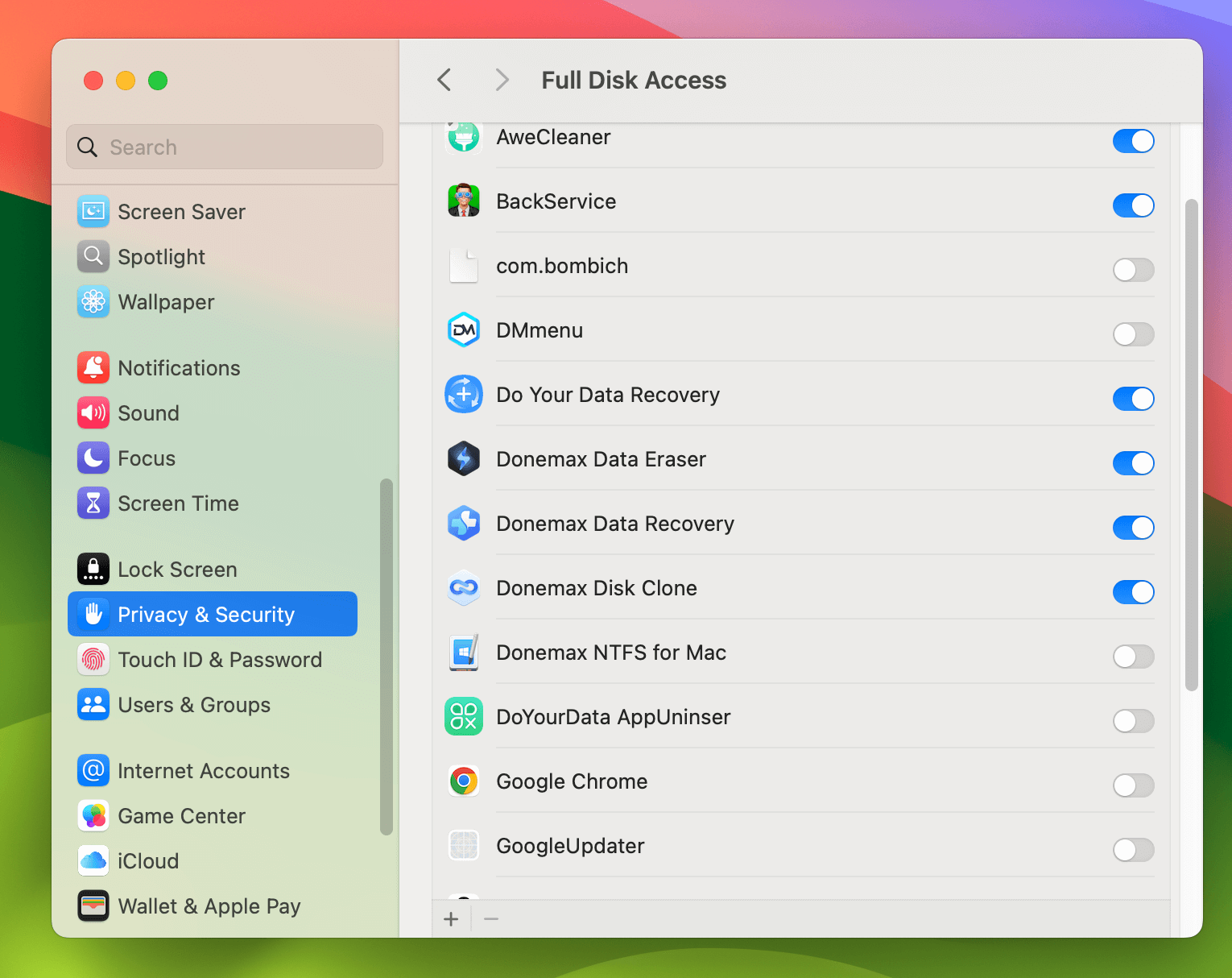Click the Donemax Data Eraser icon
1232x978 pixels.
click(463, 458)
